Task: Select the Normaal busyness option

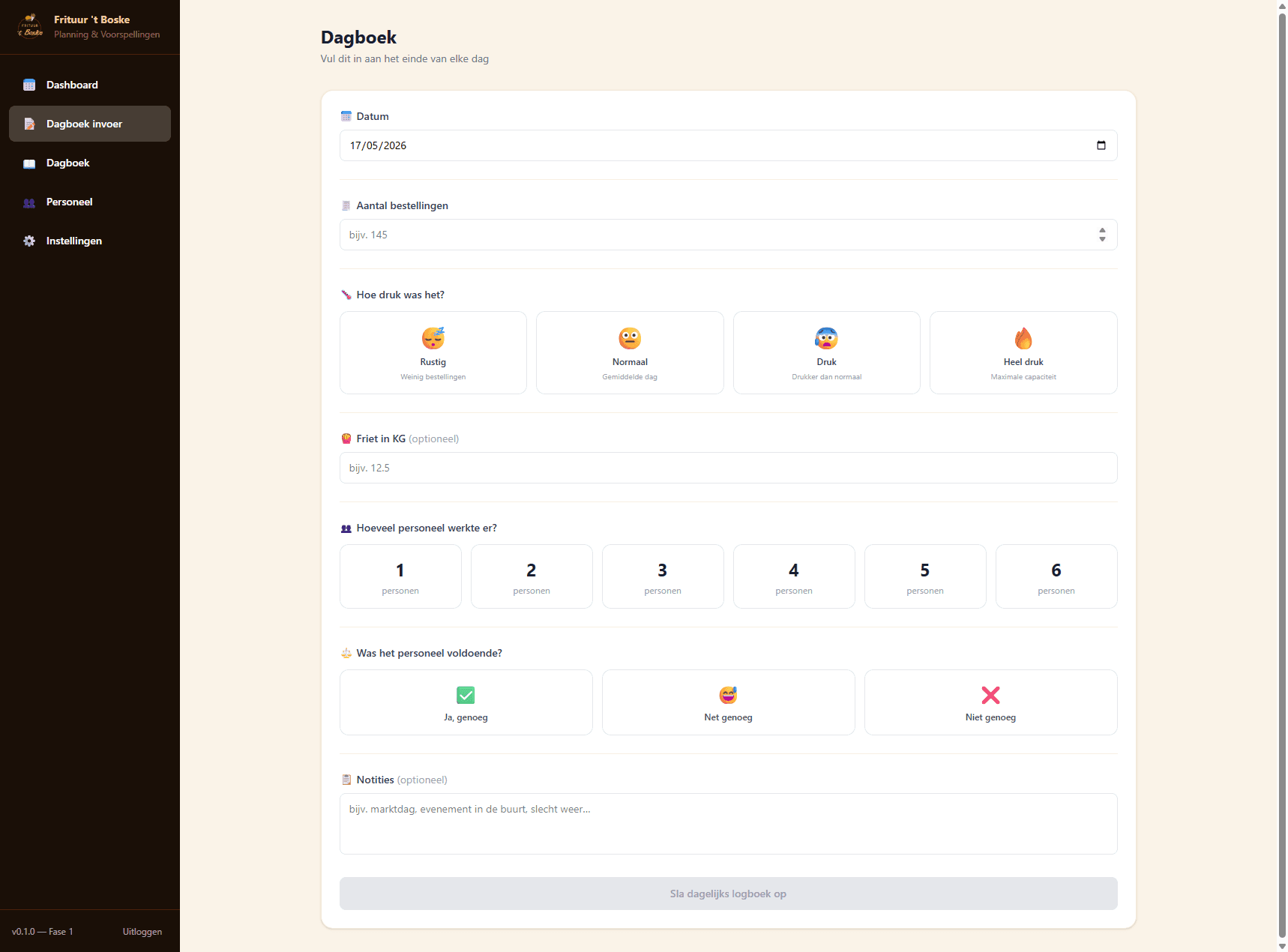Action: tap(630, 352)
